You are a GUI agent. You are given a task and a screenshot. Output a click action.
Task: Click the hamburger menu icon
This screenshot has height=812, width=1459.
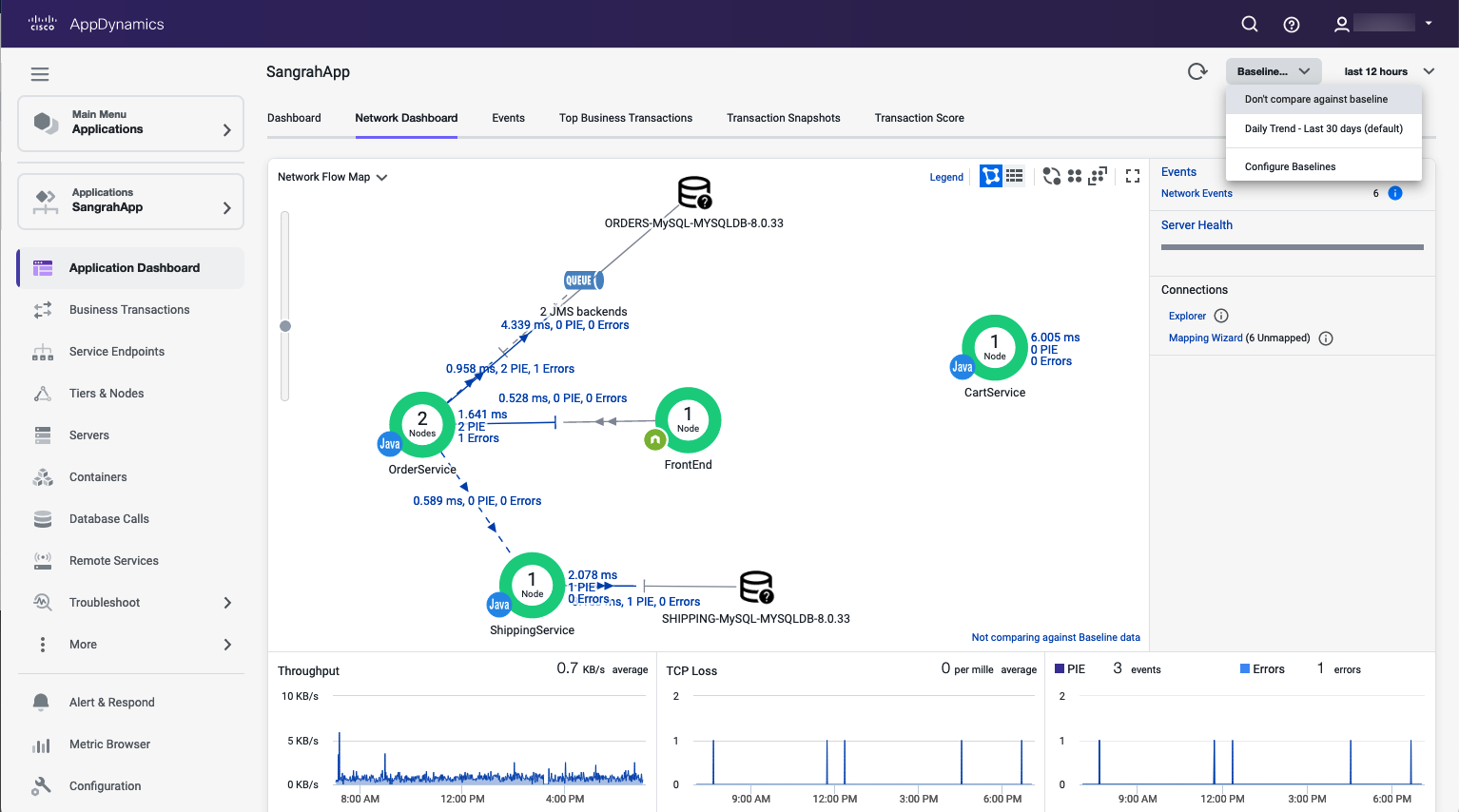[40, 74]
